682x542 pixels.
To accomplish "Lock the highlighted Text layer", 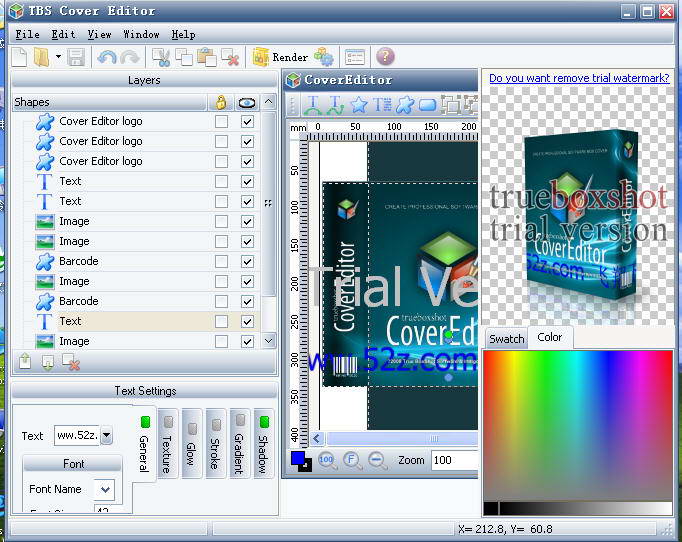I will tap(221, 321).
